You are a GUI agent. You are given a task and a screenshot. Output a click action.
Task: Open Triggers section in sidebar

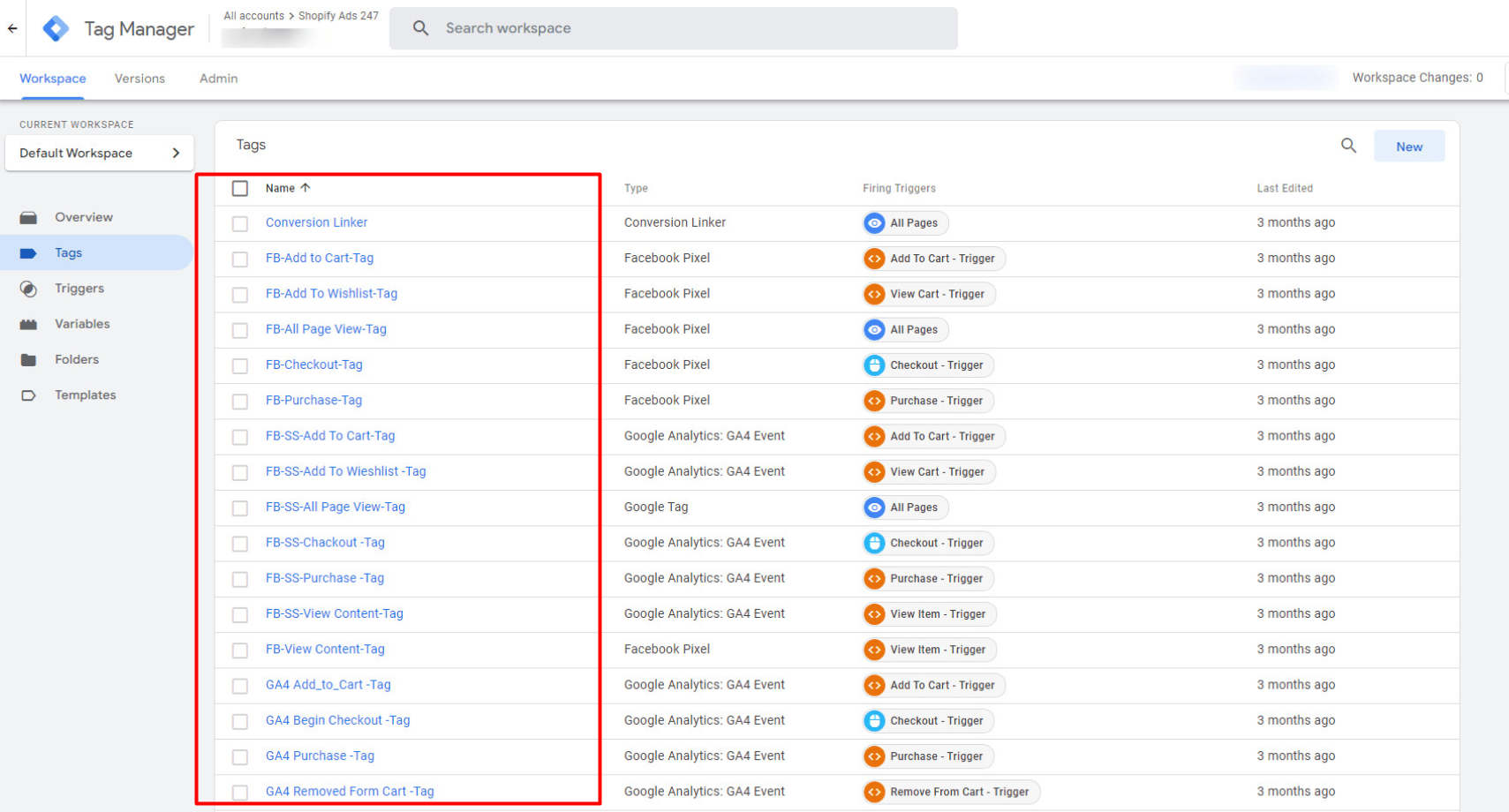click(x=79, y=289)
